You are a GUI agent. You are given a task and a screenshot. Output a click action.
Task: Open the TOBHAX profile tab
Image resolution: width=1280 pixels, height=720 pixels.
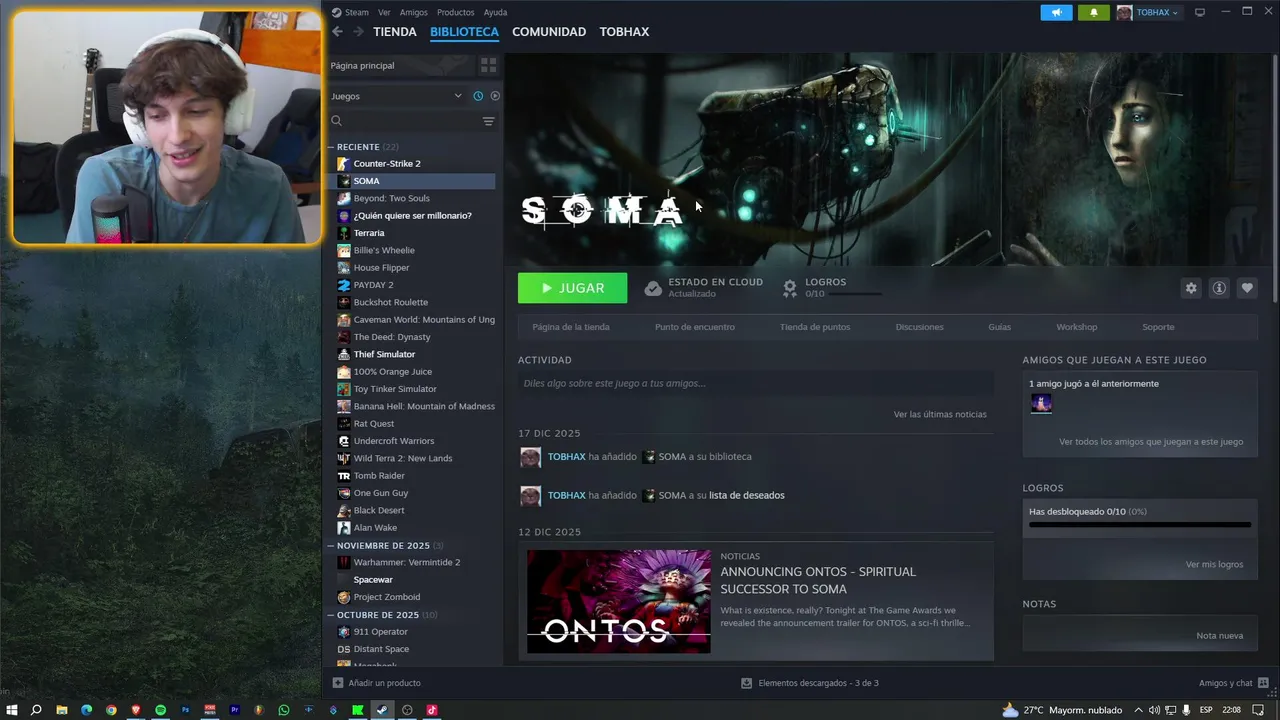[x=624, y=32]
